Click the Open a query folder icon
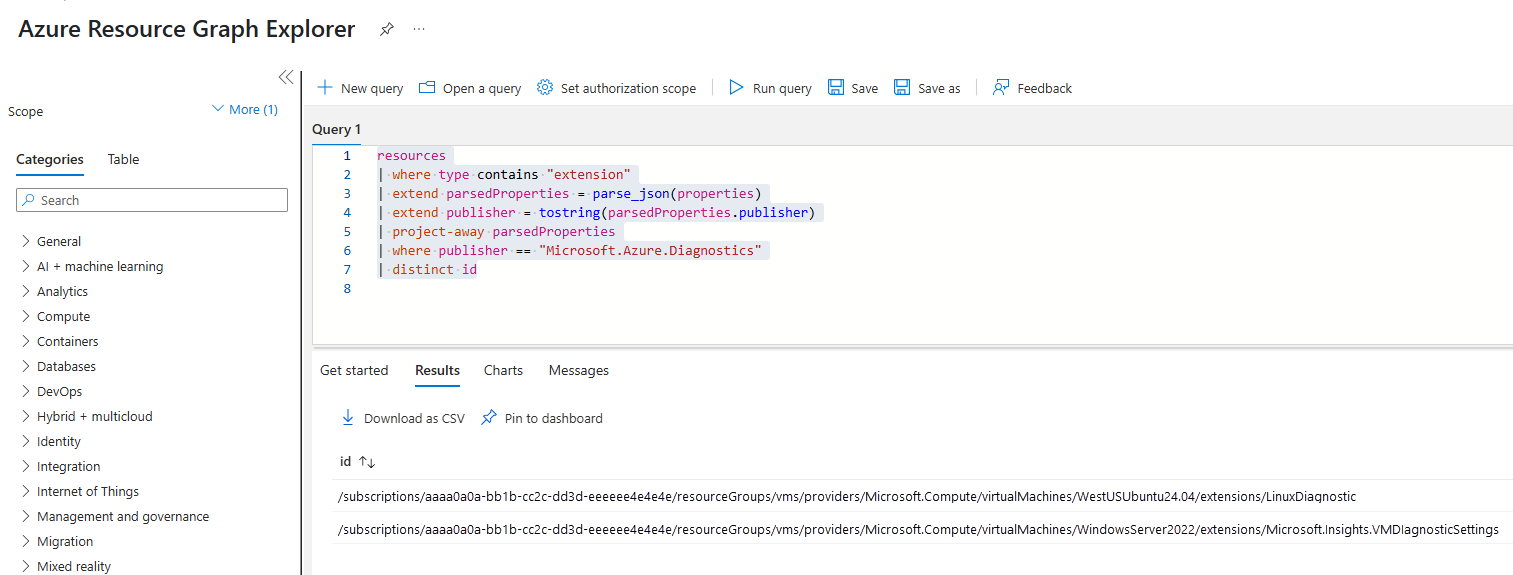Viewport: 1513px width, 575px height. click(x=427, y=88)
